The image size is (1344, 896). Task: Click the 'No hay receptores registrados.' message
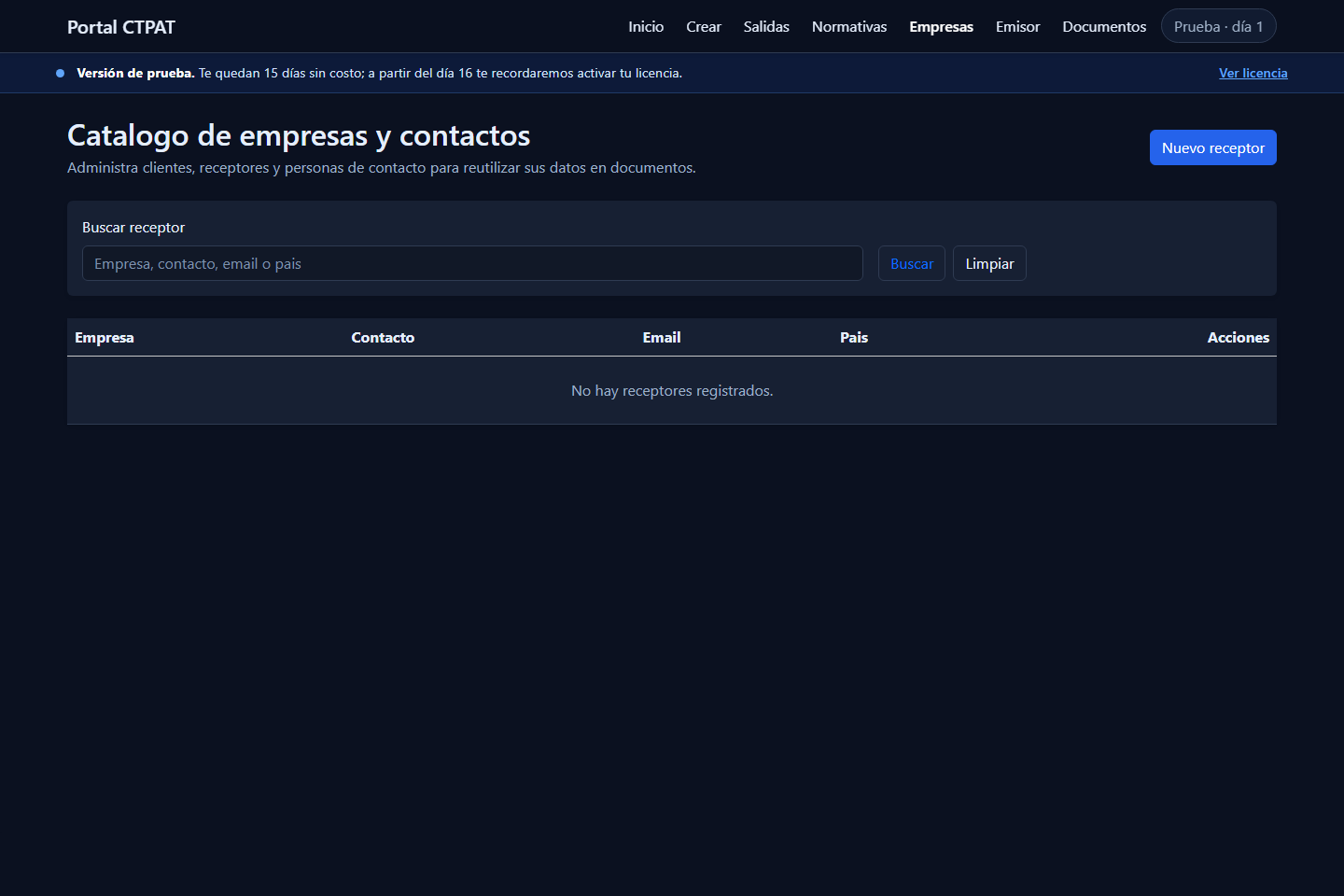pos(672,391)
